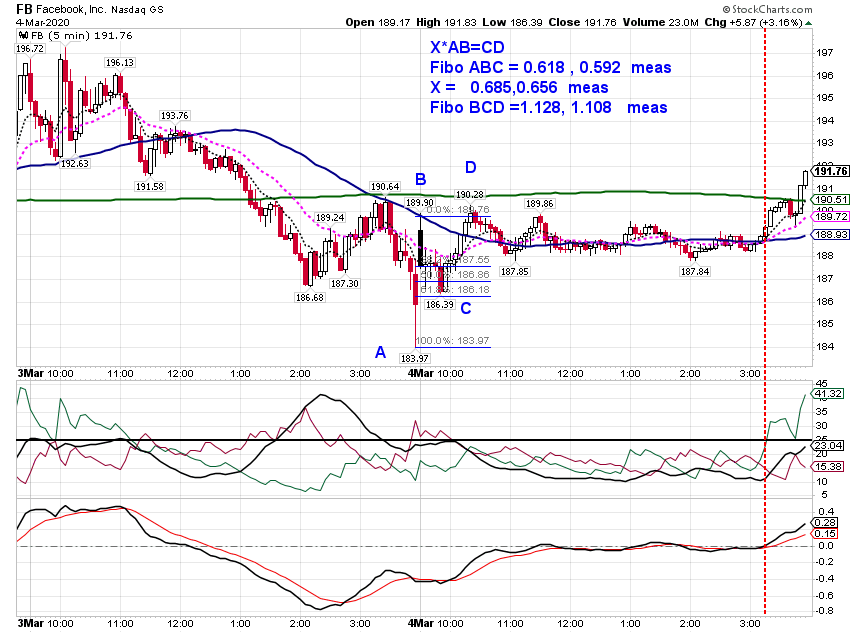Screen dimensions: 850x633
Task: Click the candlestick icon beside FB (5 min)
Action: tap(24, 36)
